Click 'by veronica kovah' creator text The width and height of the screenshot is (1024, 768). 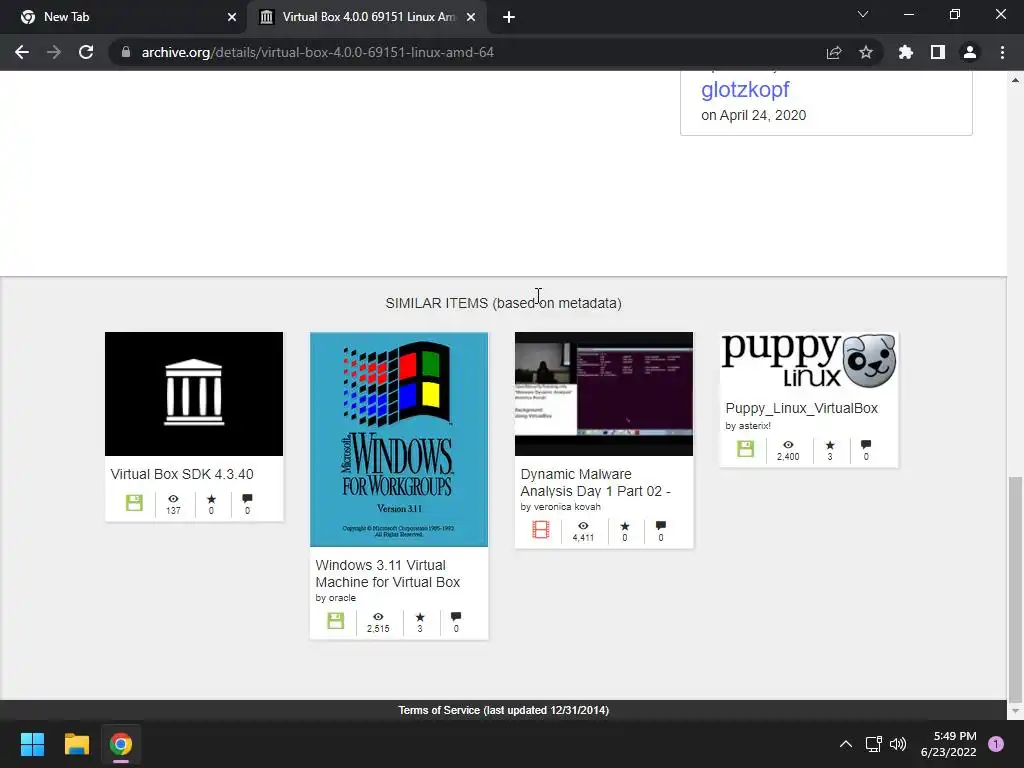coord(560,507)
